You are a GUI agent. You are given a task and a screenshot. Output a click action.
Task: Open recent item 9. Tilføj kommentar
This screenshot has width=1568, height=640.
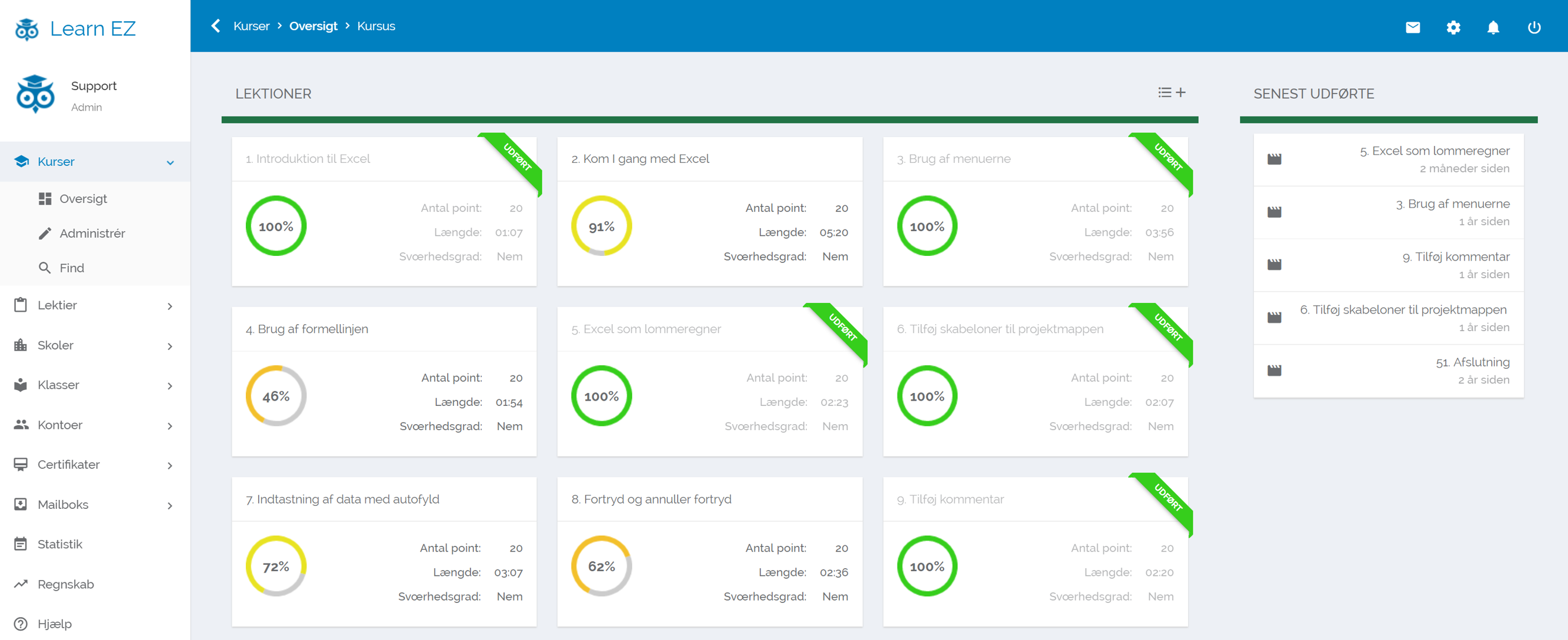click(x=1456, y=257)
